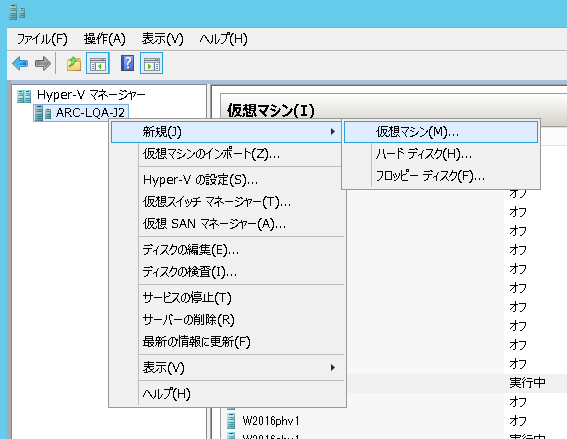This screenshot has height=439, width=567.
Task: Click the 仮想マシン(I) panel header
Action: point(271,110)
